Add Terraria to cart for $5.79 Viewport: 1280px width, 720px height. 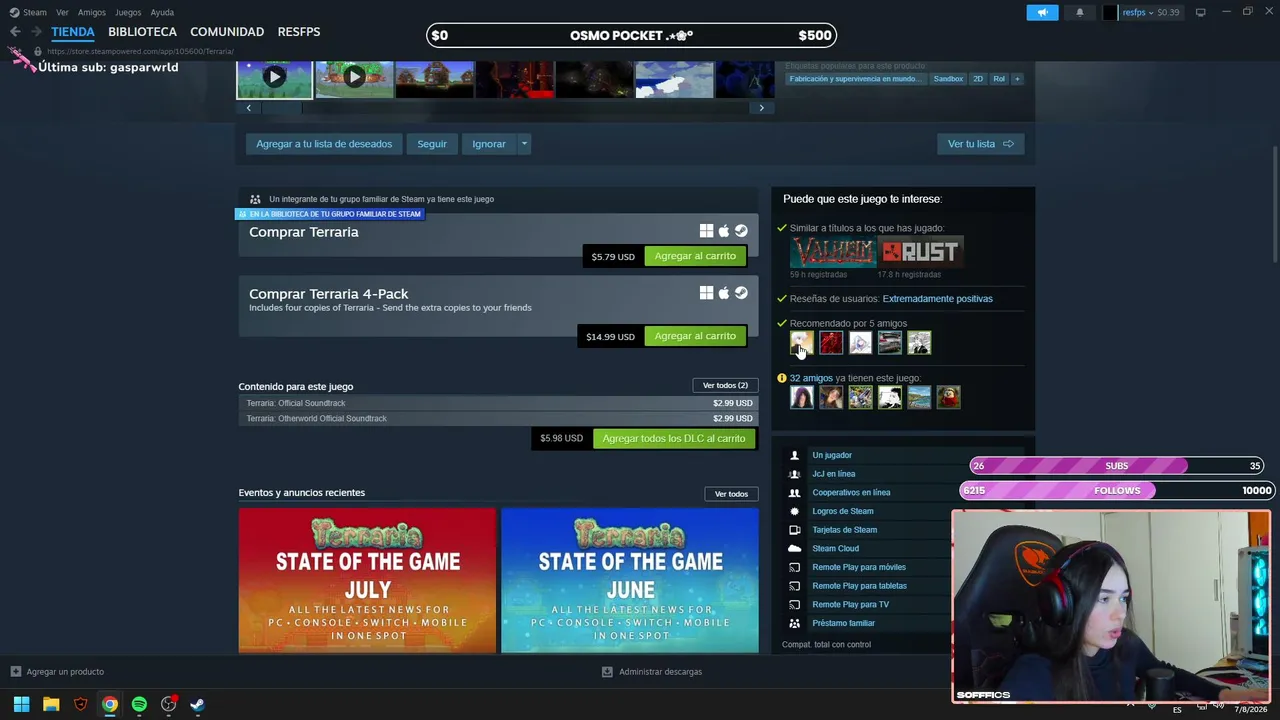coord(695,256)
